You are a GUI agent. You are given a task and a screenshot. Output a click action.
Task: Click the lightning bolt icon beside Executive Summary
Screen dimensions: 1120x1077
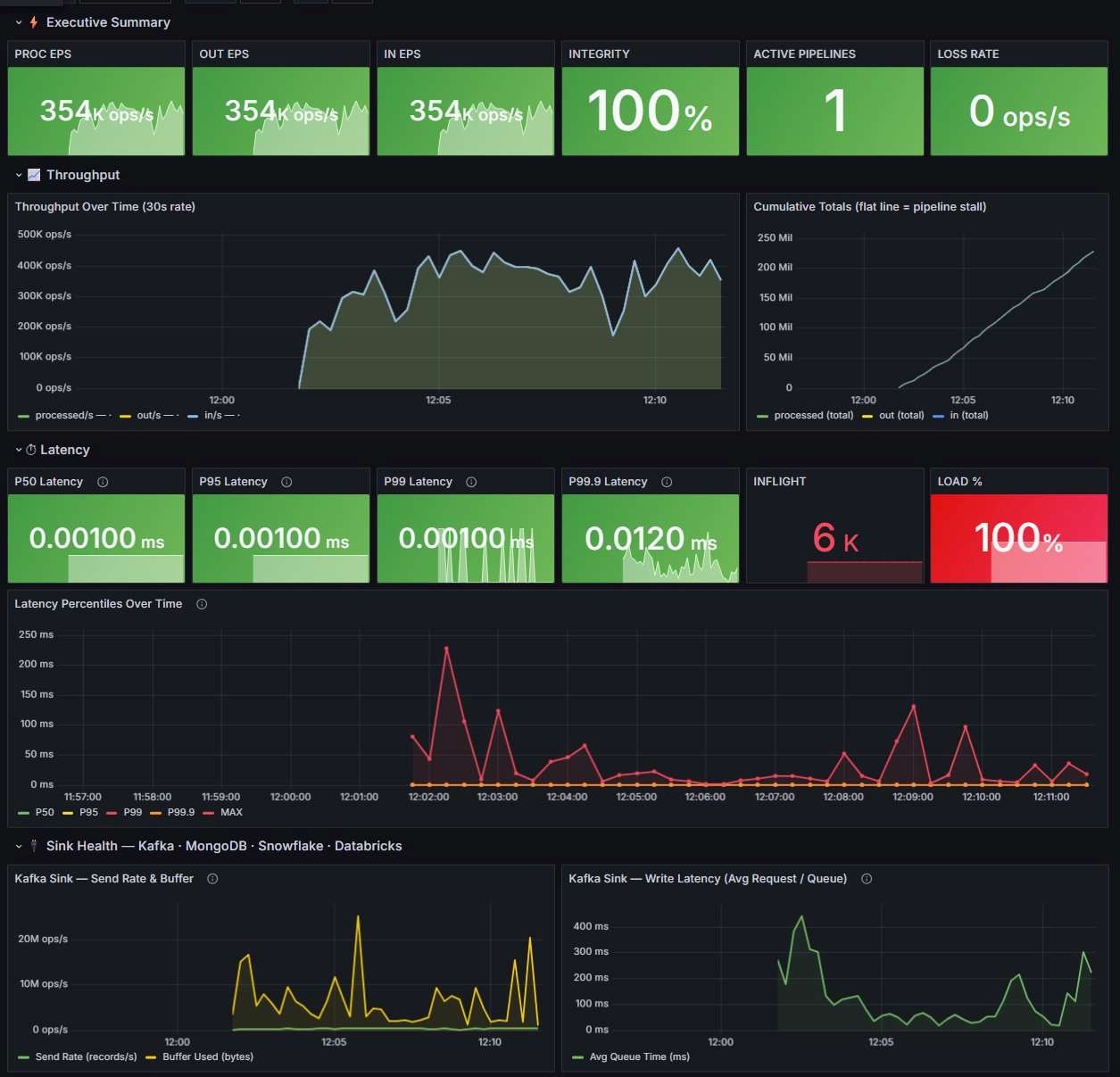(x=34, y=22)
